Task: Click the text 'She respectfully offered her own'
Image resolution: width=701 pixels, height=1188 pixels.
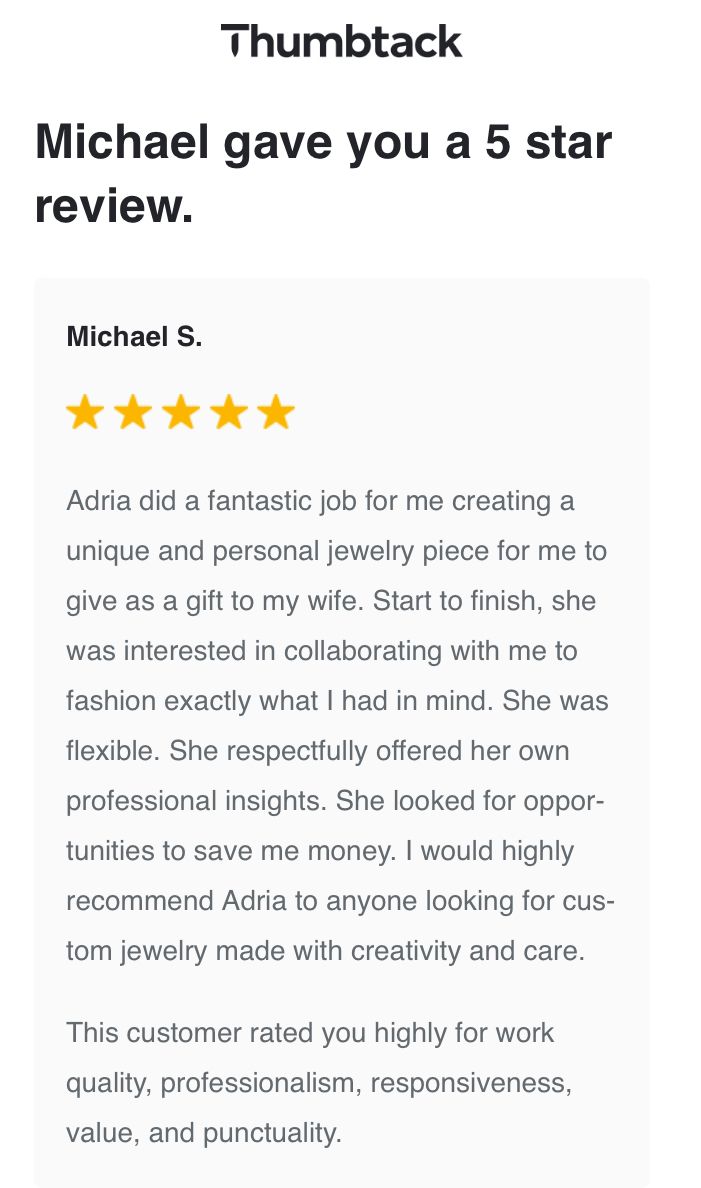Action: [369, 751]
